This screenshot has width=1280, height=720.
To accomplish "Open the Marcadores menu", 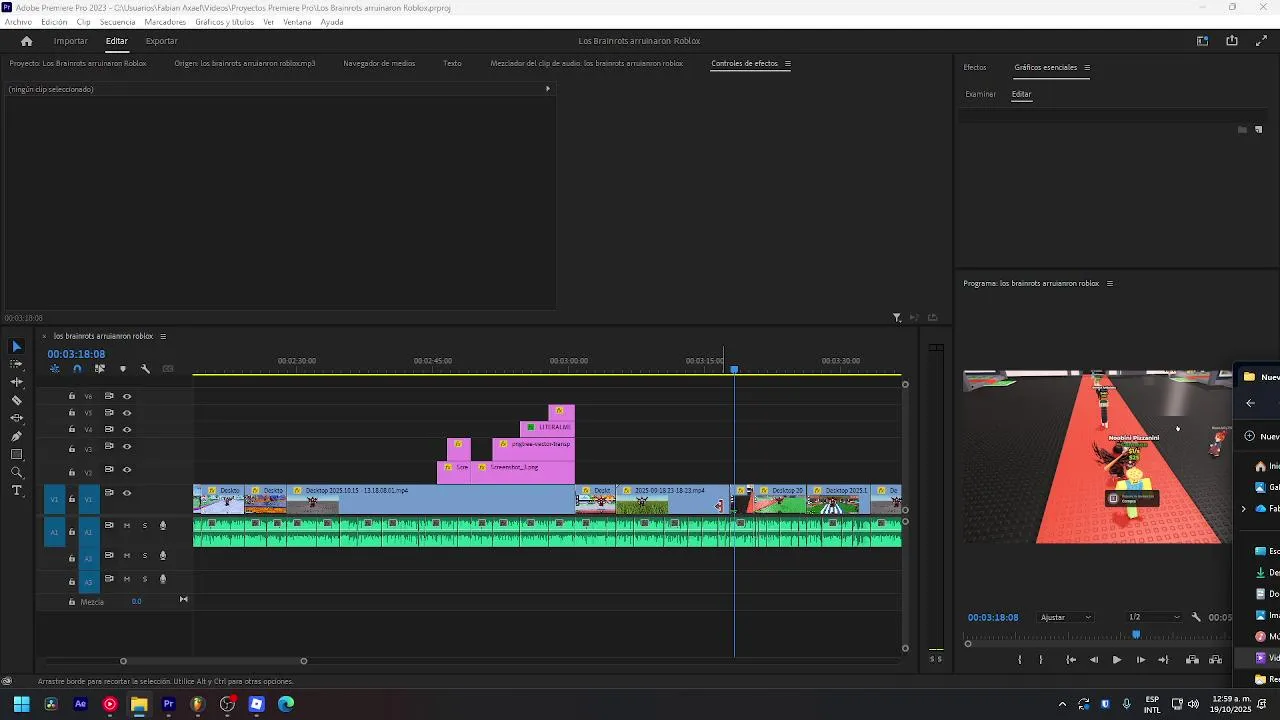I will point(165,22).
